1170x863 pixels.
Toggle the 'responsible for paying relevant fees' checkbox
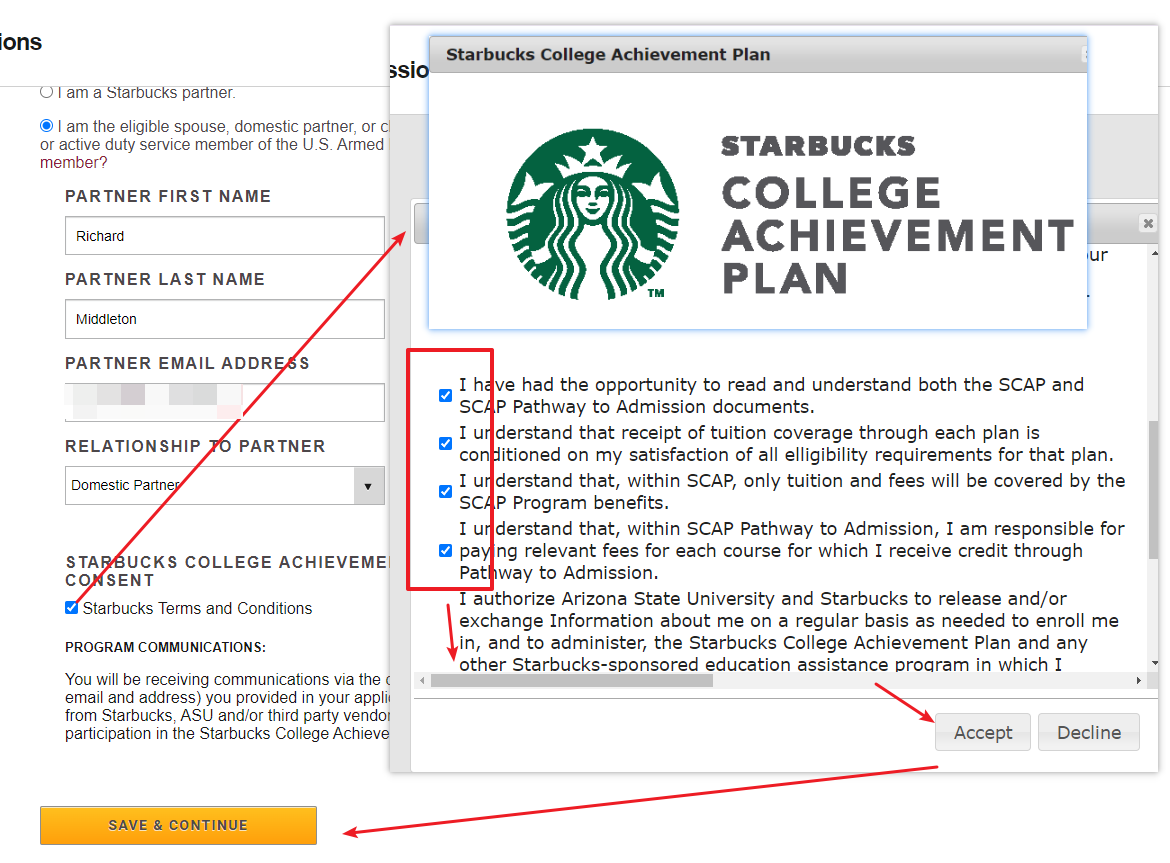point(445,550)
